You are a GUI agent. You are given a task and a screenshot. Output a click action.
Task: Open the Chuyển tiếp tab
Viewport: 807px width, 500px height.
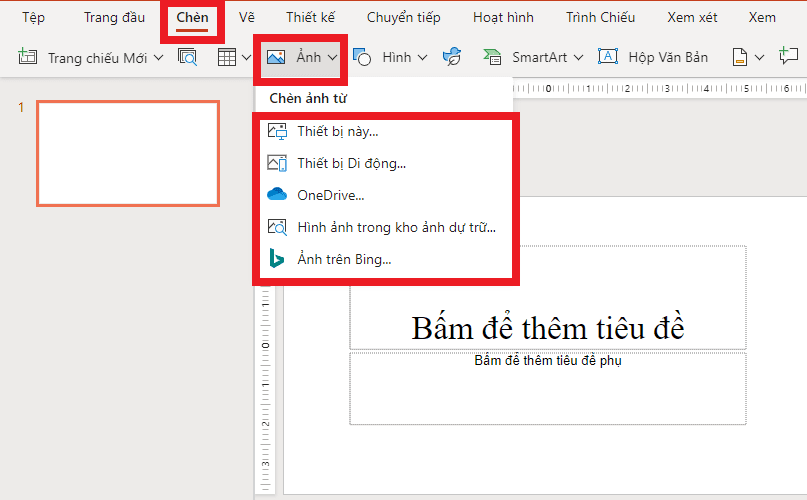coord(404,18)
